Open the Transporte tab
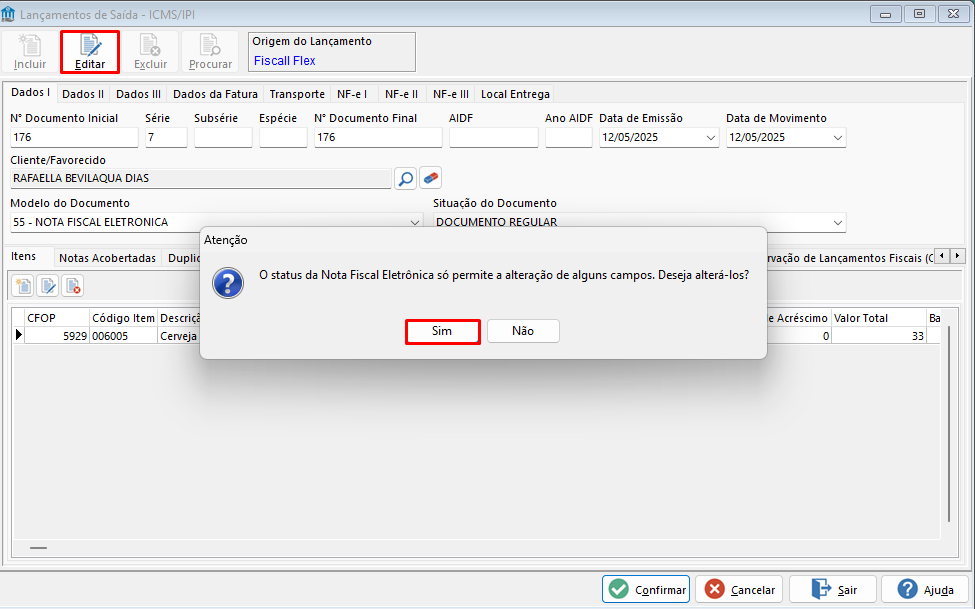975x609 pixels. (x=297, y=94)
